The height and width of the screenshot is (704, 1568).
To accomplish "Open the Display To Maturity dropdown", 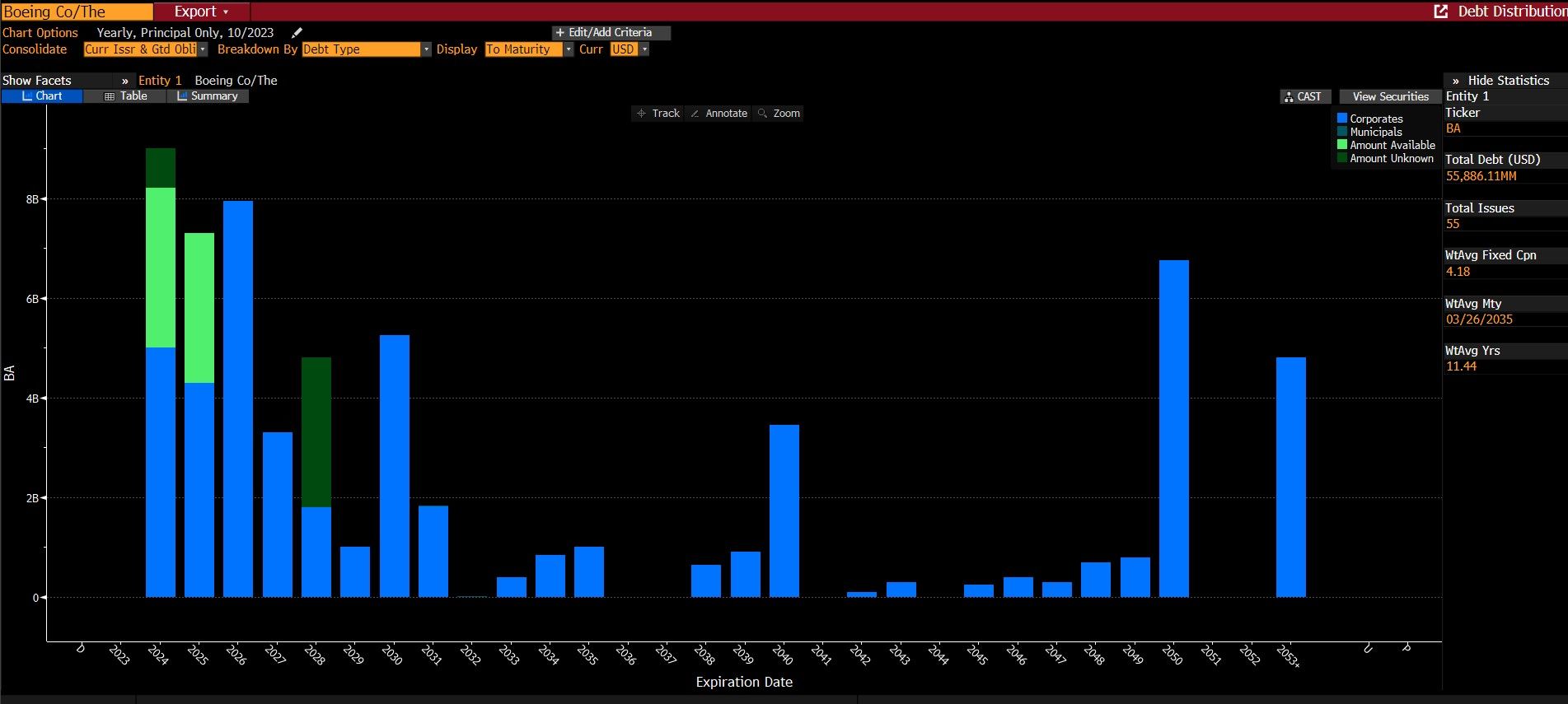I will [529, 49].
